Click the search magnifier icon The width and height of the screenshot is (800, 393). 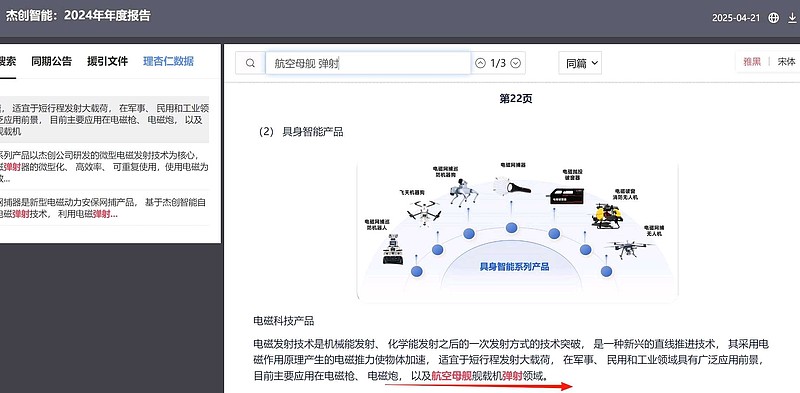click(x=250, y=63)
